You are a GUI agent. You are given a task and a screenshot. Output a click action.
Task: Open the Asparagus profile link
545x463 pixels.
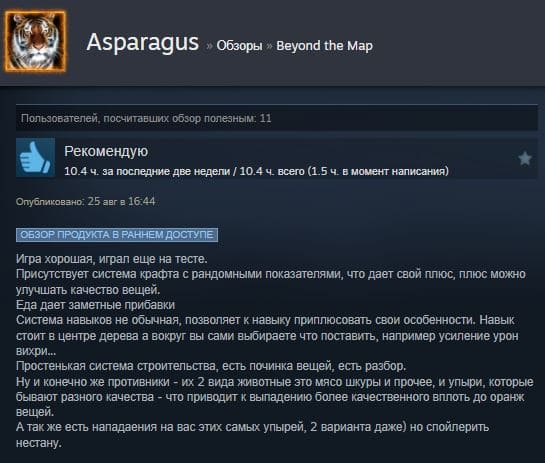click(143, 43)
